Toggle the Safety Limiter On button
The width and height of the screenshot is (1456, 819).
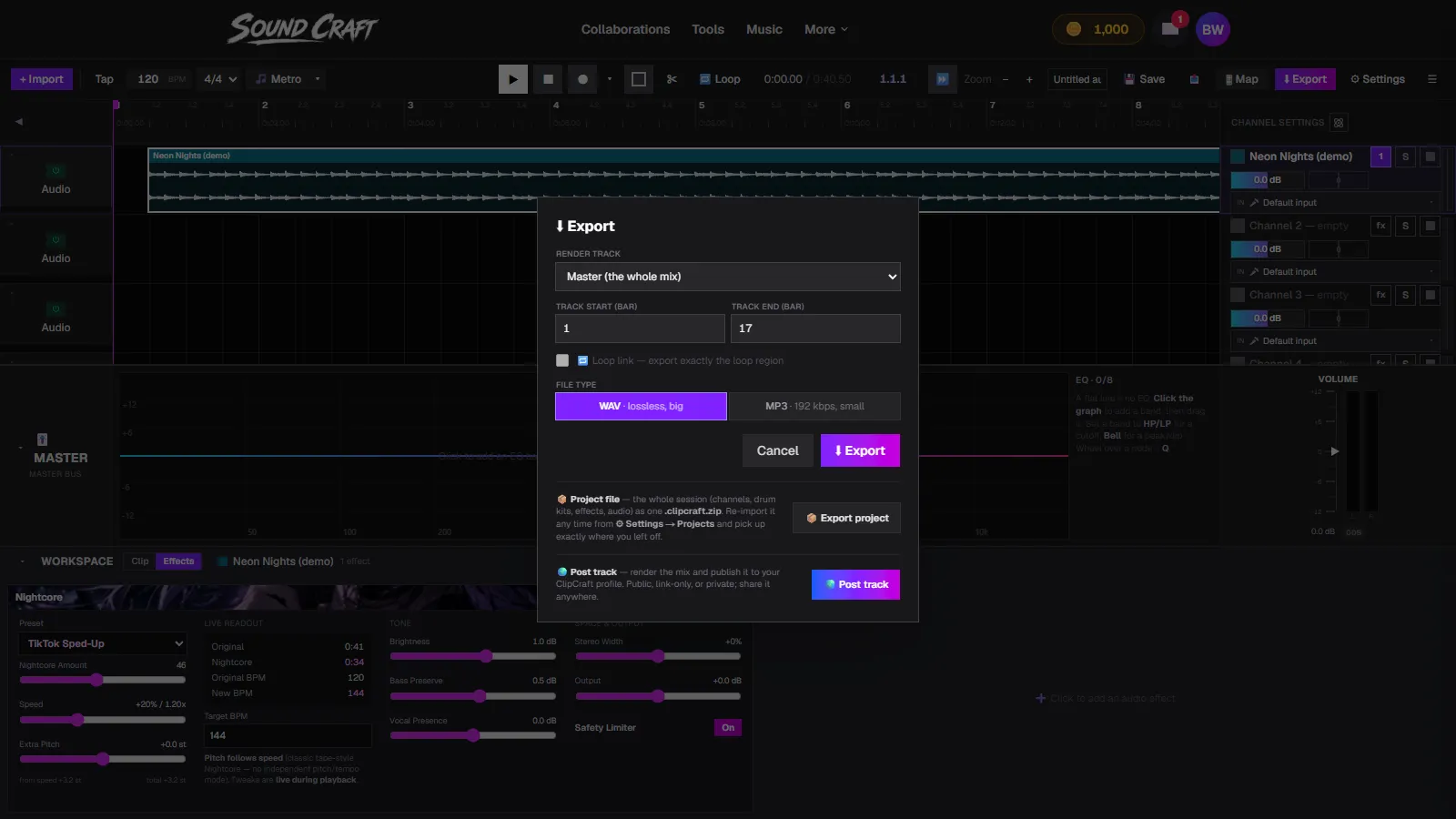coord(728,728)
